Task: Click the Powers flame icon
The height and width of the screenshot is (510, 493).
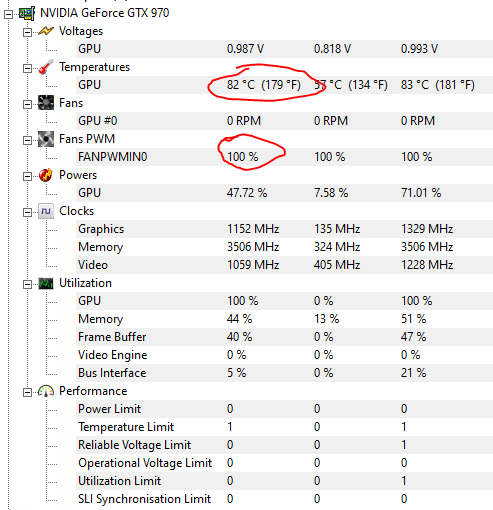Action: tap(46, 175)
